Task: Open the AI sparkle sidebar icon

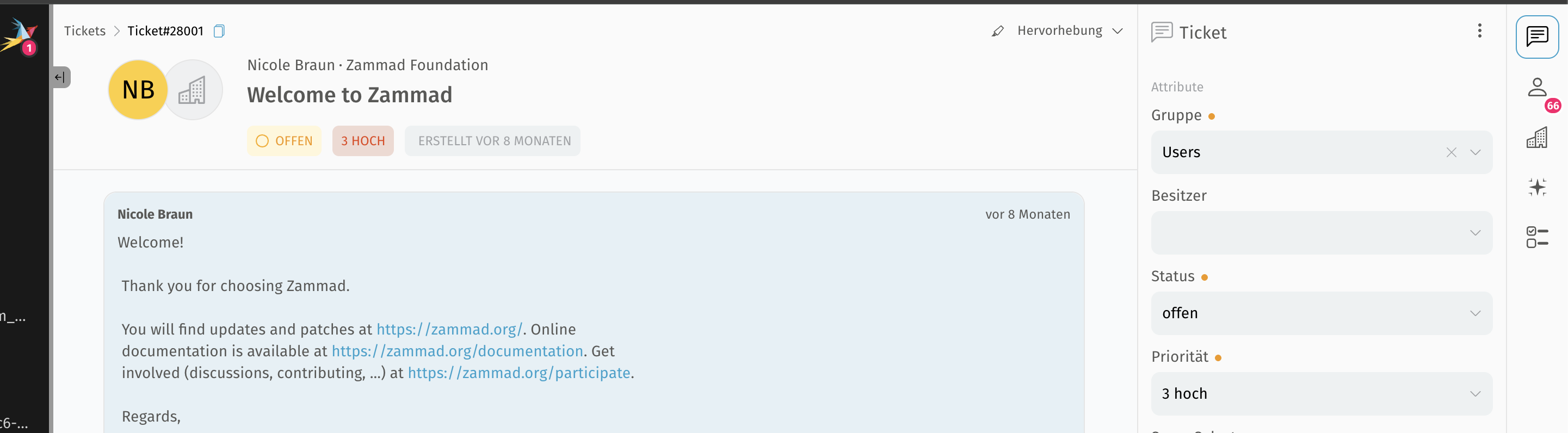Action: click(1536, 187)
